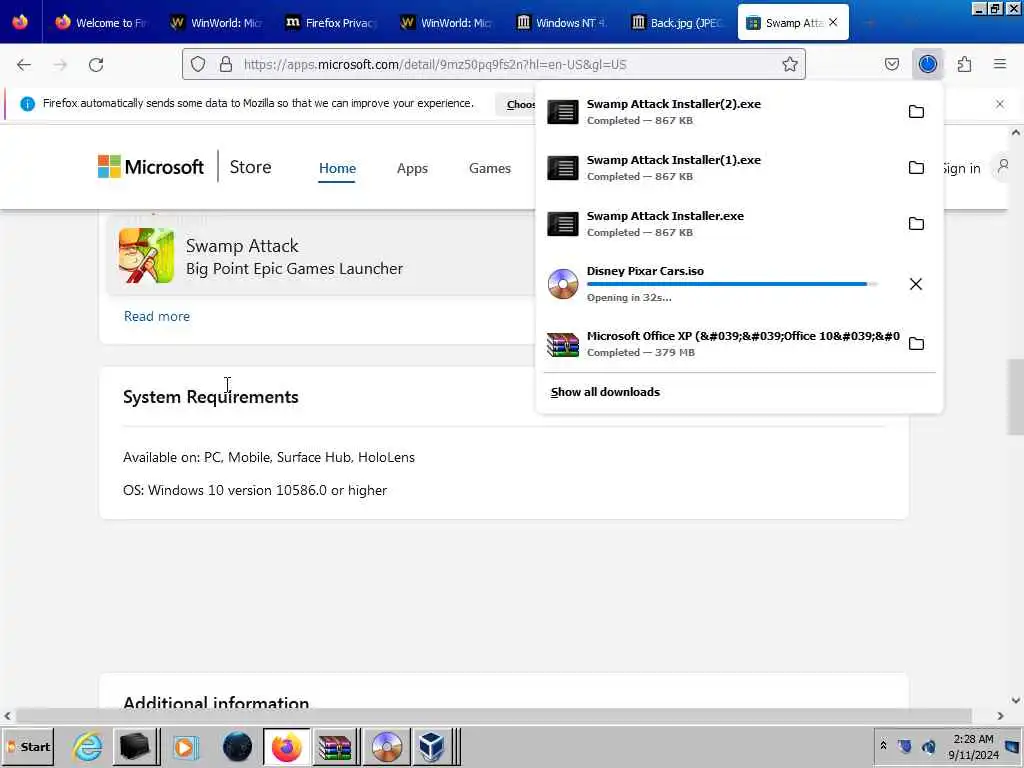Open VirtualBox from the taskbar
This screenshot has height=768, width=1024.
point(431,746)
